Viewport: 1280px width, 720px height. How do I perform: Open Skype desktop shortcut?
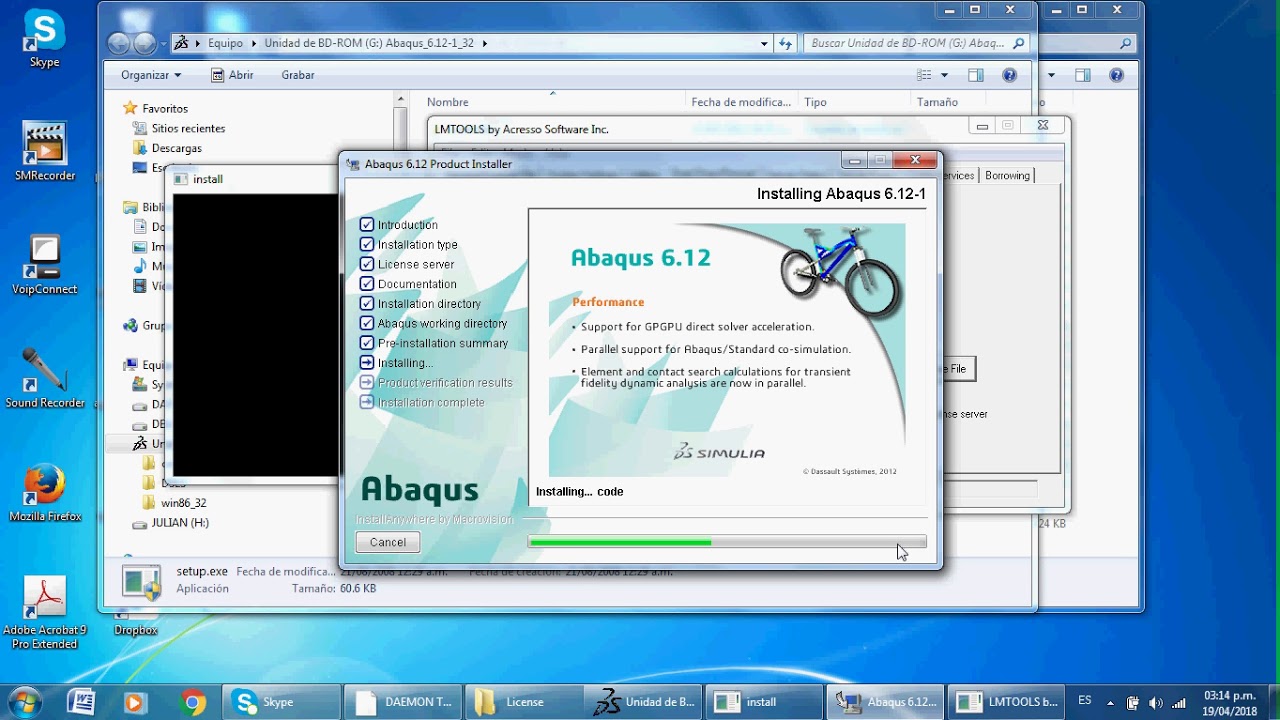(x=44, y=39)
